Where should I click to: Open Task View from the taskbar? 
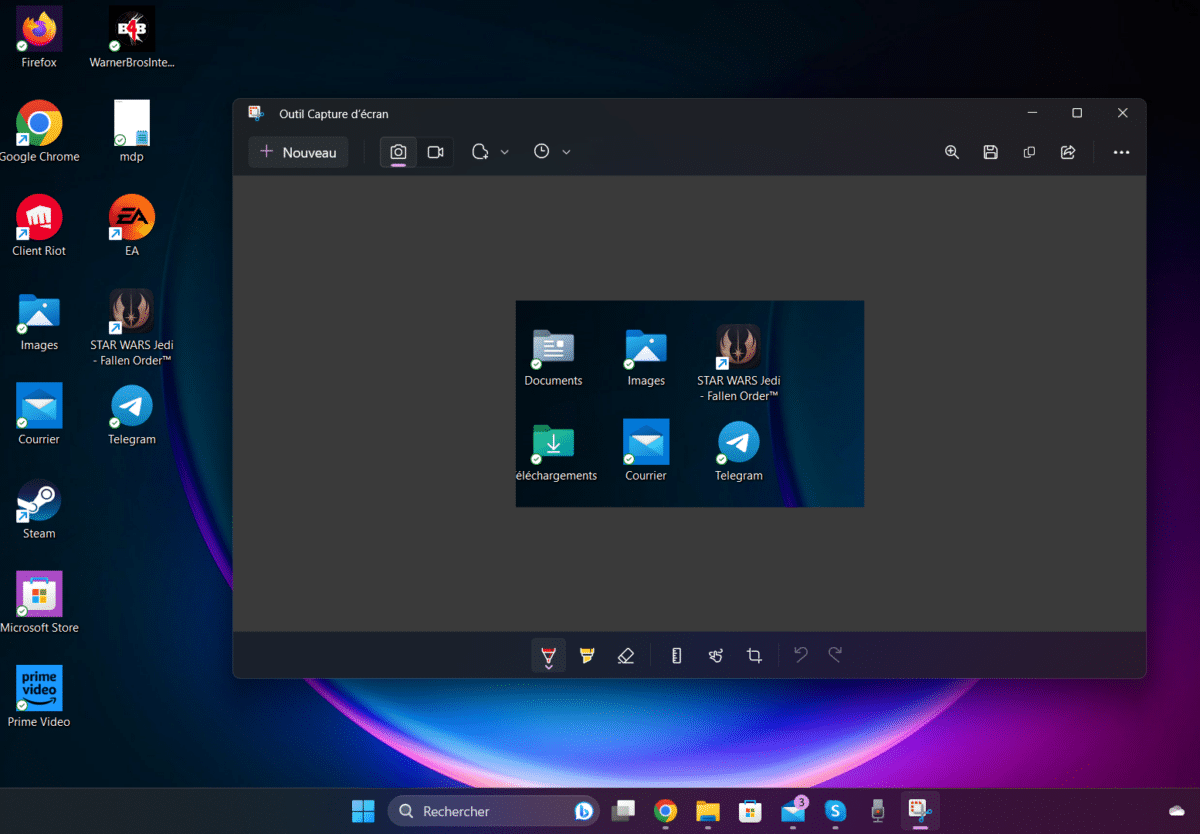click(624, 811)
